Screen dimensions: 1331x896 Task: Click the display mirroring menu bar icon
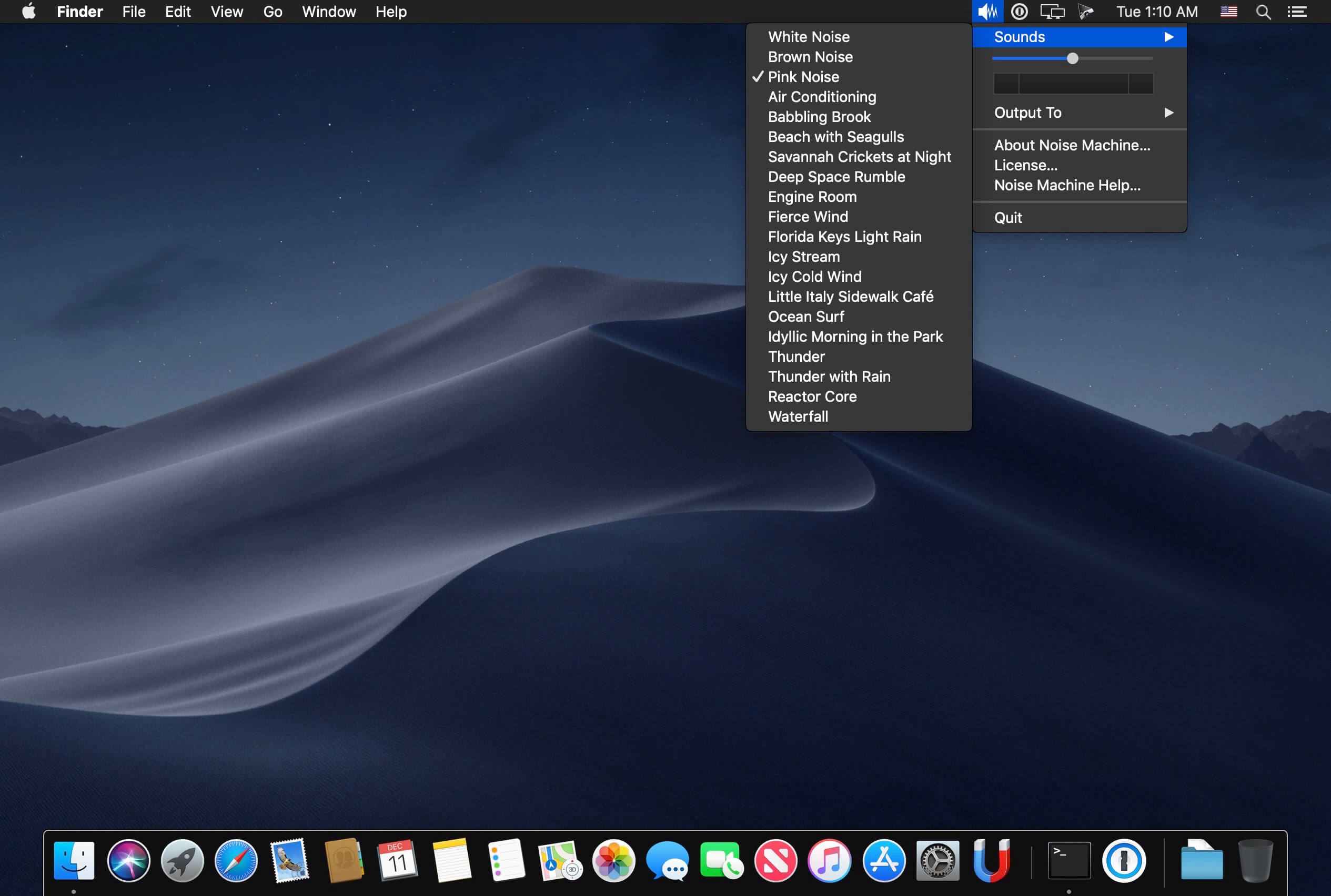tap(1052, 12)
